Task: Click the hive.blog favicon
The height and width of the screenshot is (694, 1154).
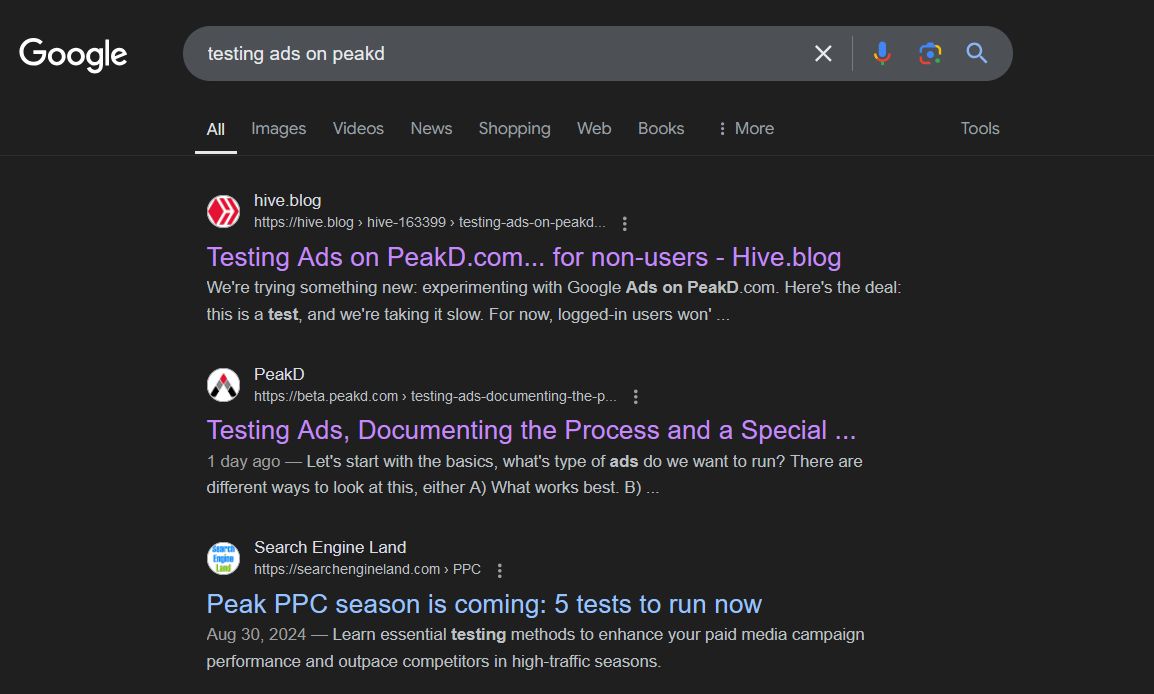Action: point(223,211)
